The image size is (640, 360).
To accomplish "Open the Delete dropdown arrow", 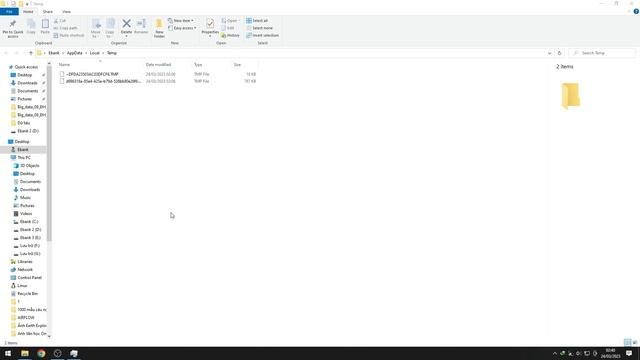I will pos(127,36).
